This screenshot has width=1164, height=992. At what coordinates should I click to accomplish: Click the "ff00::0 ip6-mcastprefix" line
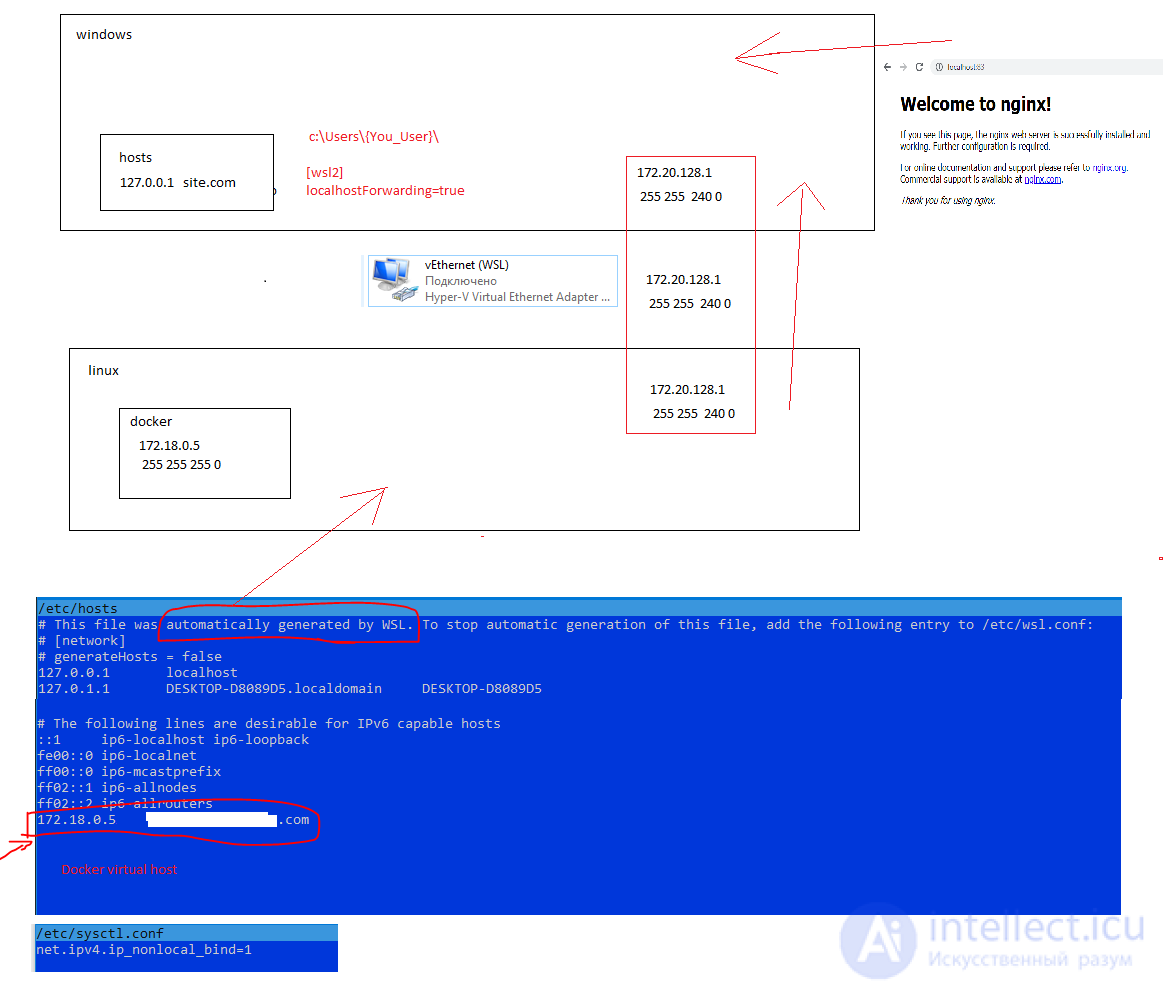coord(129,772)
